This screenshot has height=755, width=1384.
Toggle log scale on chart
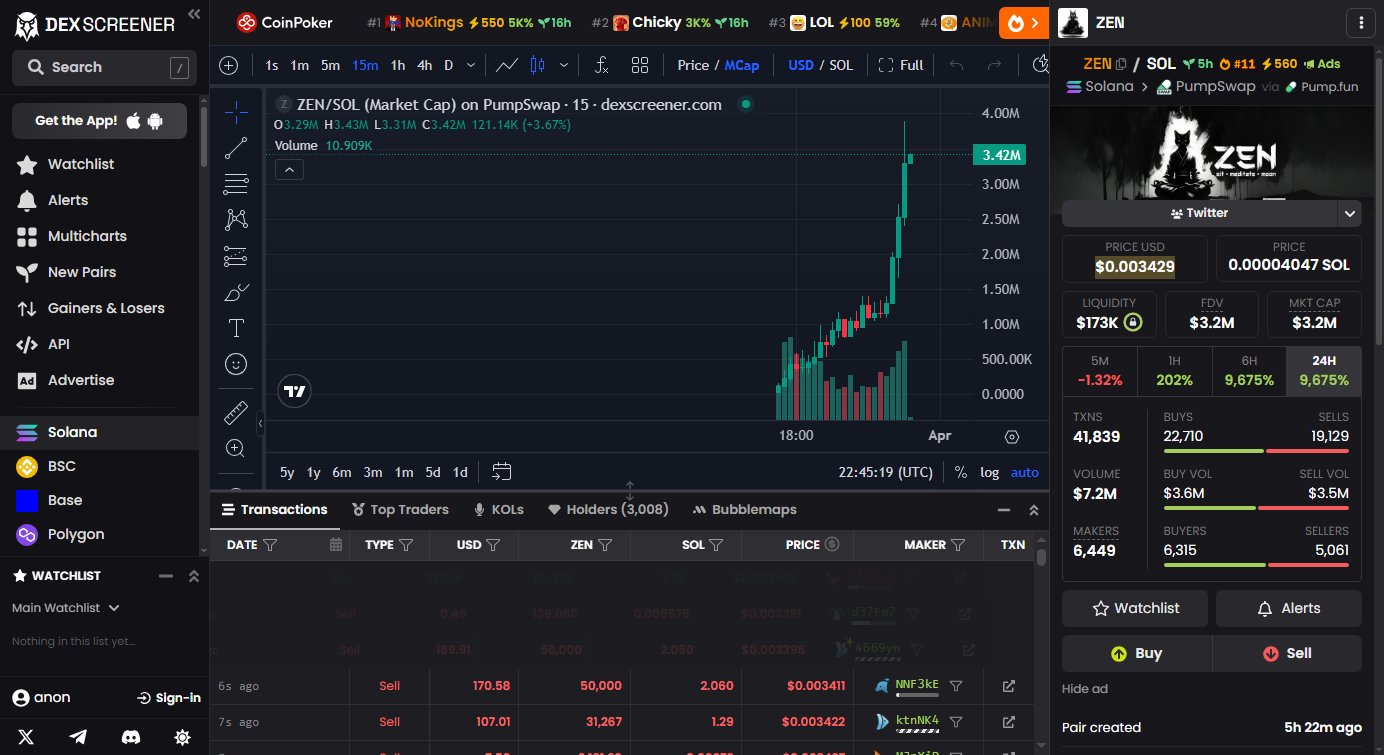pyautogui.click(x=989, y=472)
